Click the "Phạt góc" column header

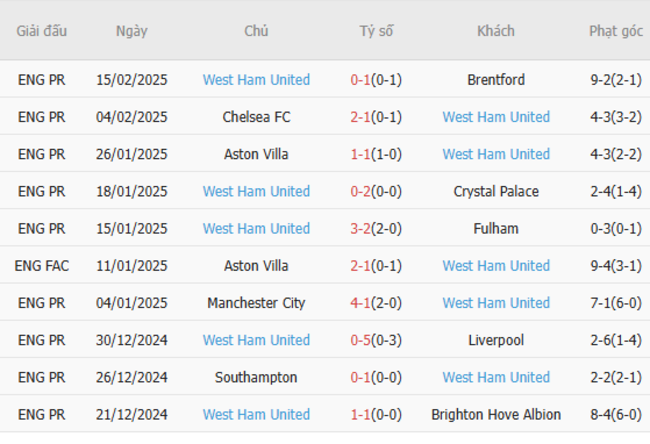(615, 31)
